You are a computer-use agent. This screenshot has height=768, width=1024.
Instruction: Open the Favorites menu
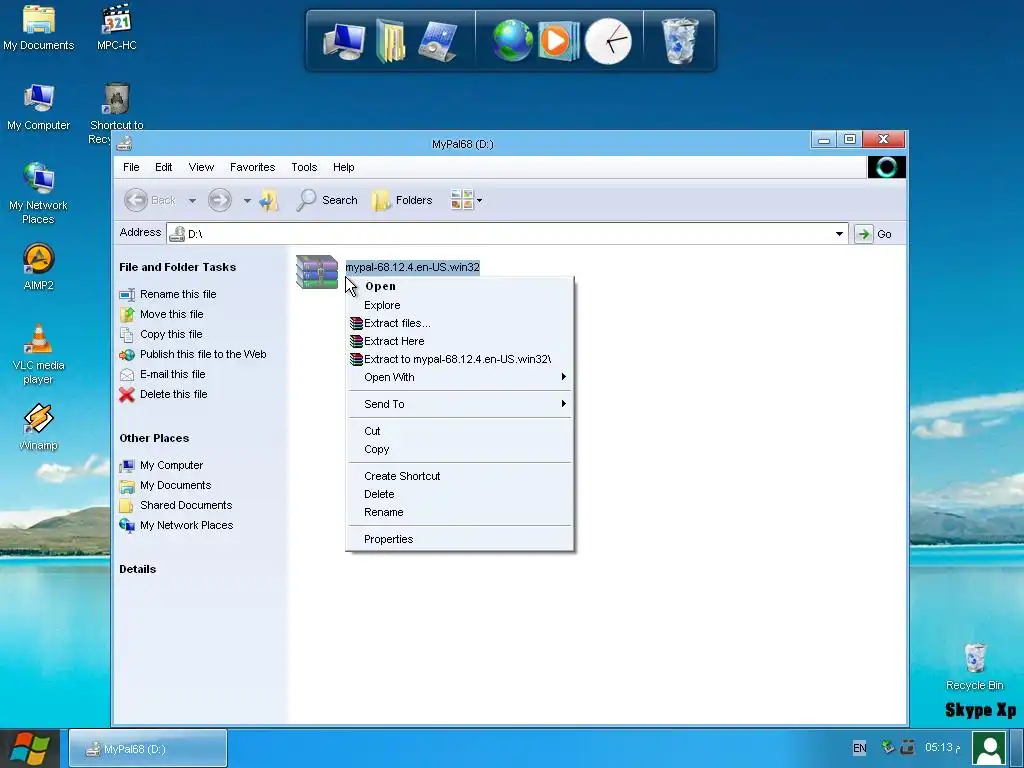click(252, 167)
